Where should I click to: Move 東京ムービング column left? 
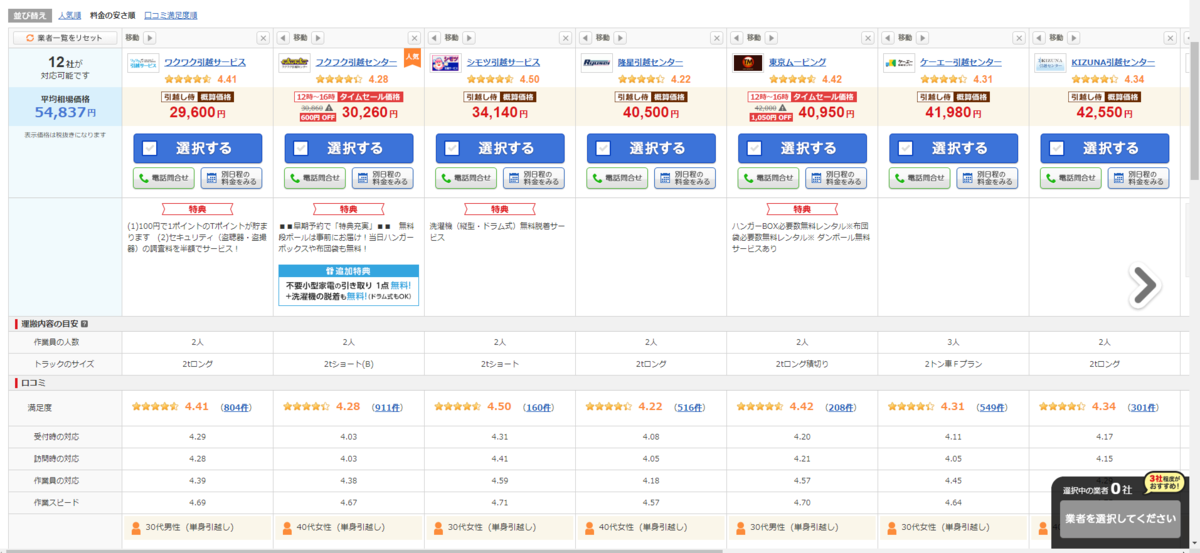[736, 38]
